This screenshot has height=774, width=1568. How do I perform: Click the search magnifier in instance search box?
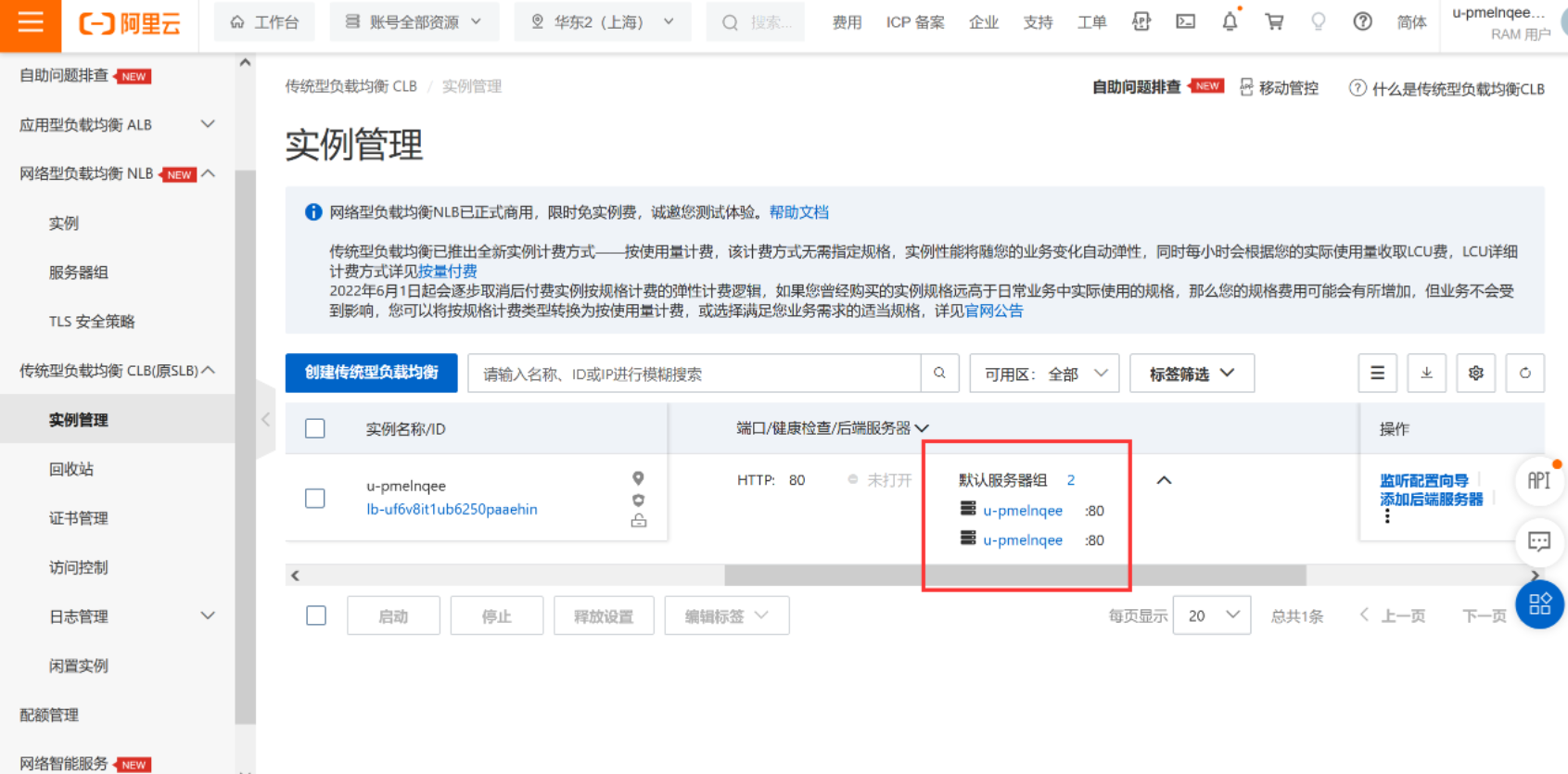coord(939,373)
